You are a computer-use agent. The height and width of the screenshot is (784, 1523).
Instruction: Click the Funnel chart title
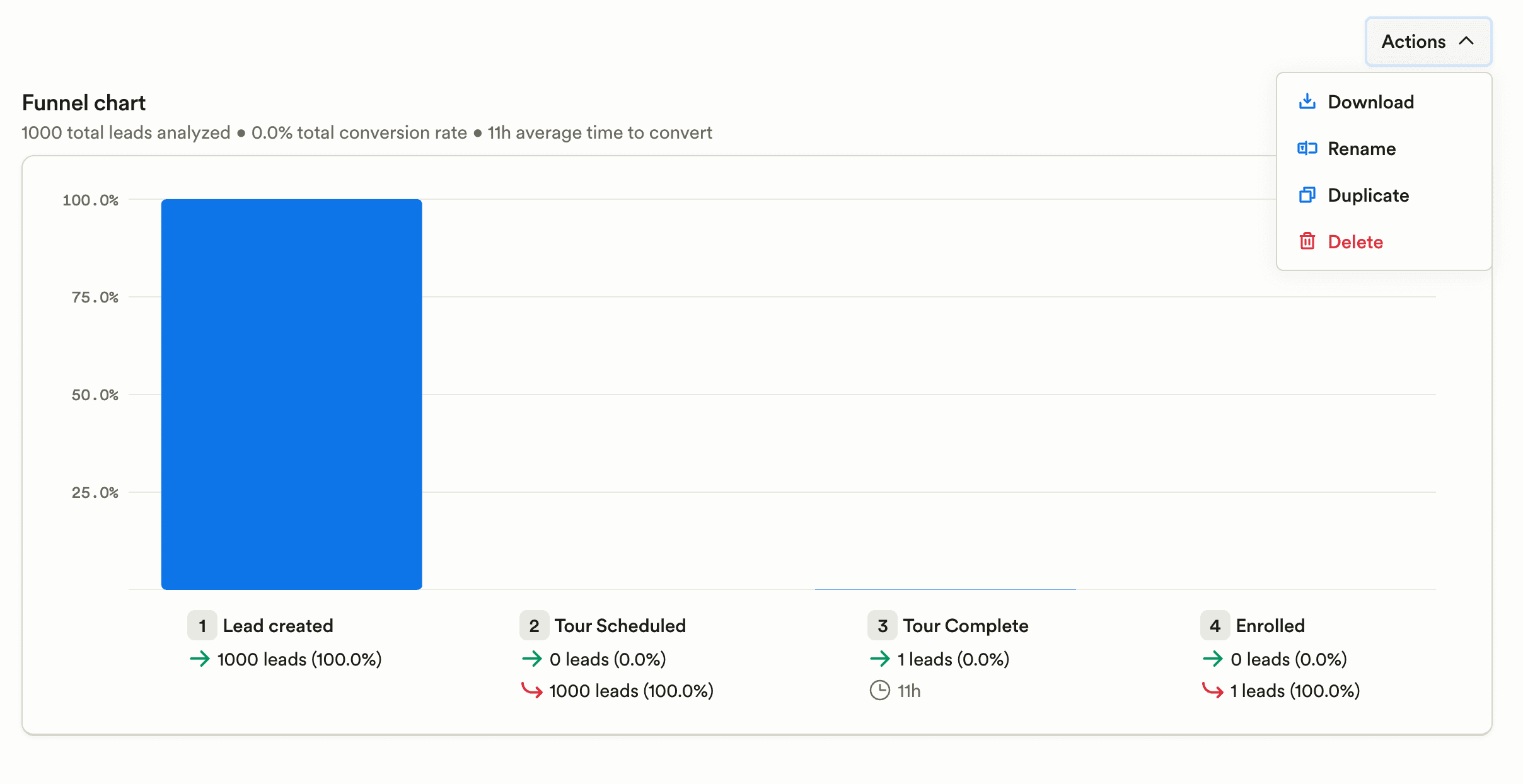(83, 102)
